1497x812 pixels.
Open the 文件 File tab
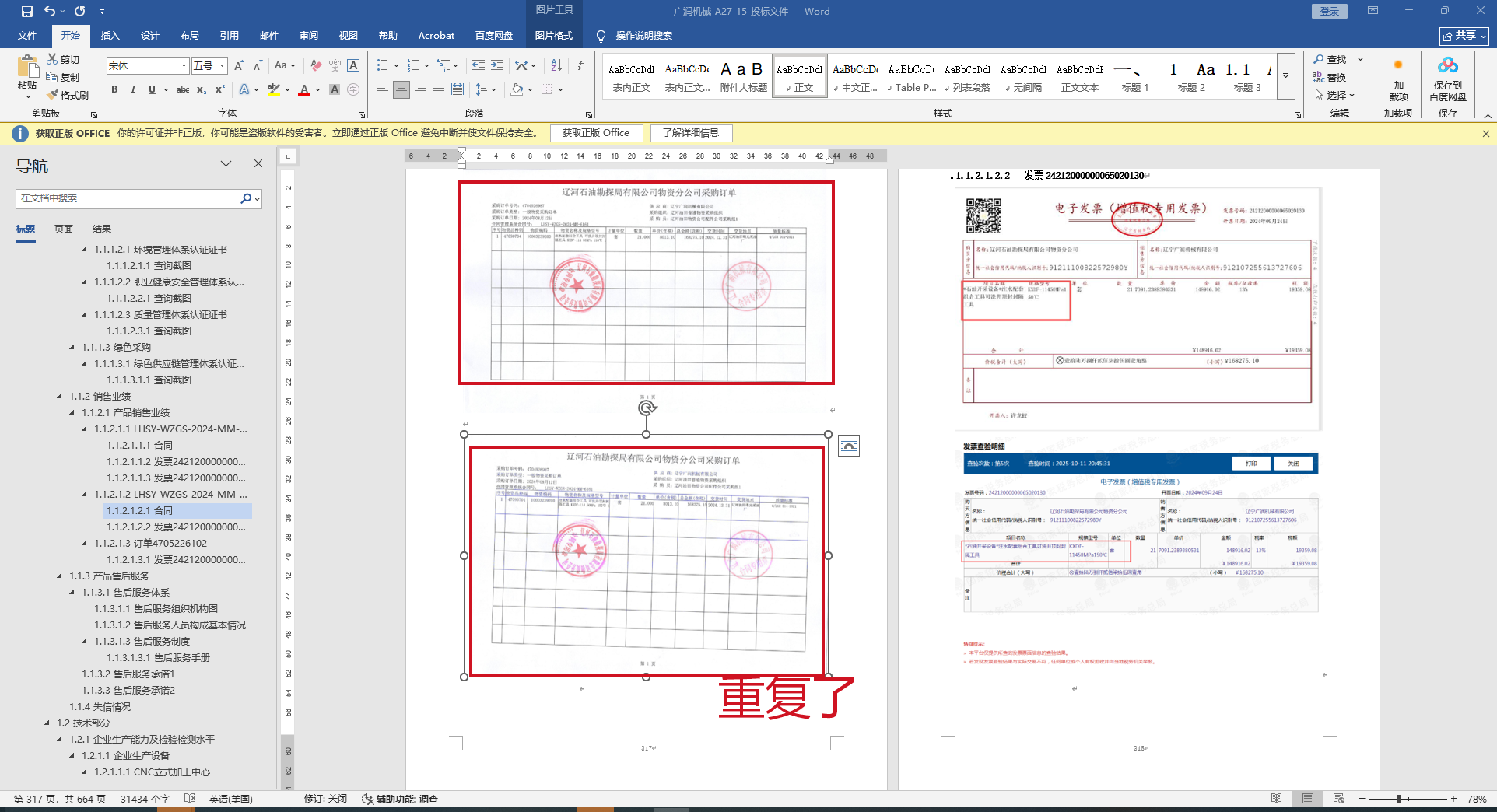(27, 36)
